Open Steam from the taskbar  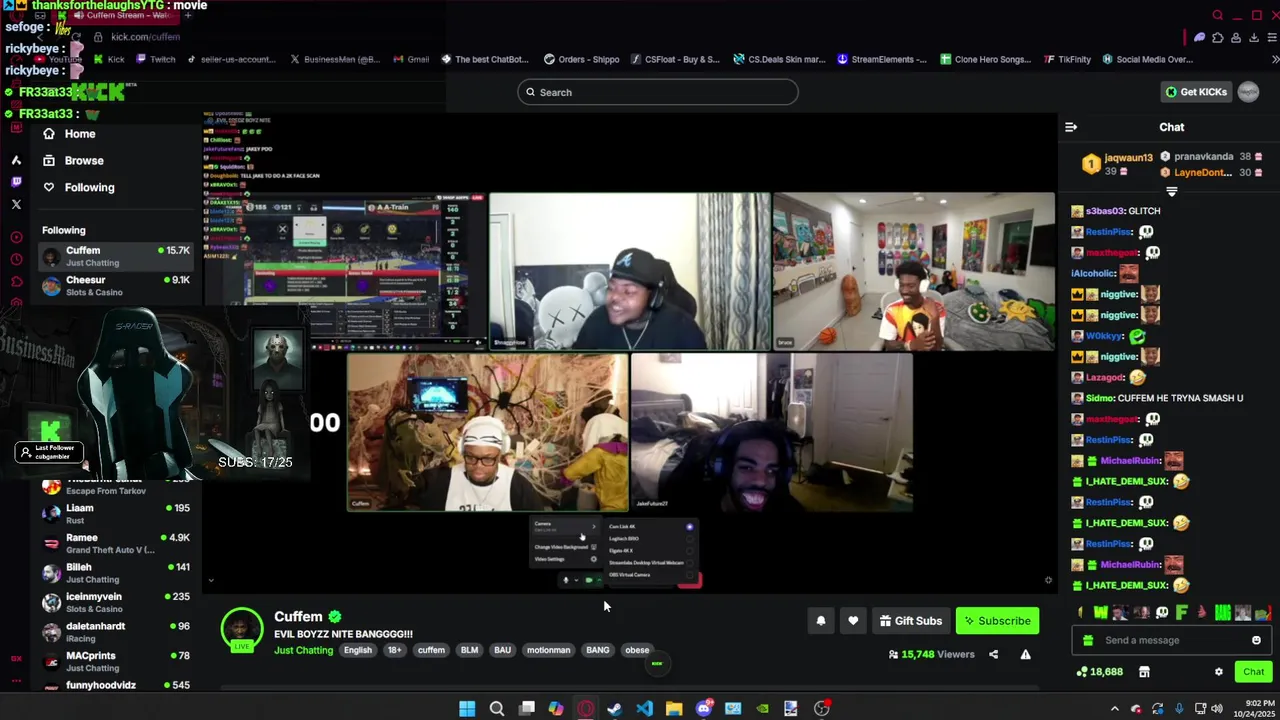[x=614, y=709]
